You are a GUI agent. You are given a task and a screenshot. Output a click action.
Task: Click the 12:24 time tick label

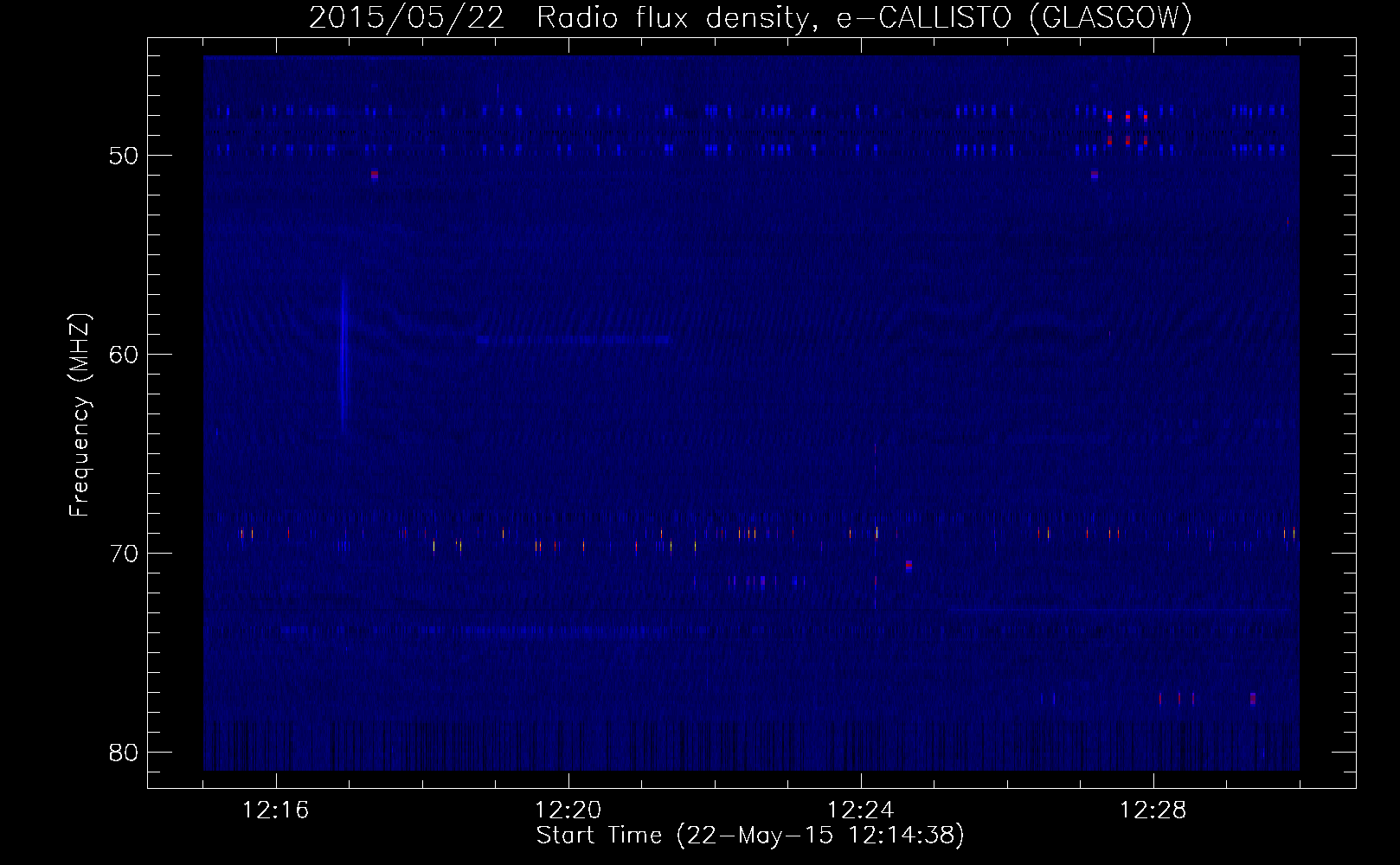click(x=860, y=811)
